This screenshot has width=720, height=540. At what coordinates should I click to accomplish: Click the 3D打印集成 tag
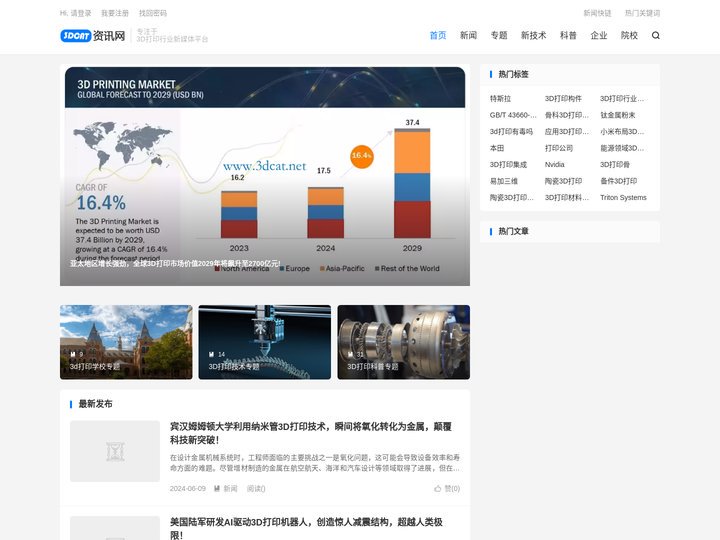pyautogui.click(x=508, y=165)
